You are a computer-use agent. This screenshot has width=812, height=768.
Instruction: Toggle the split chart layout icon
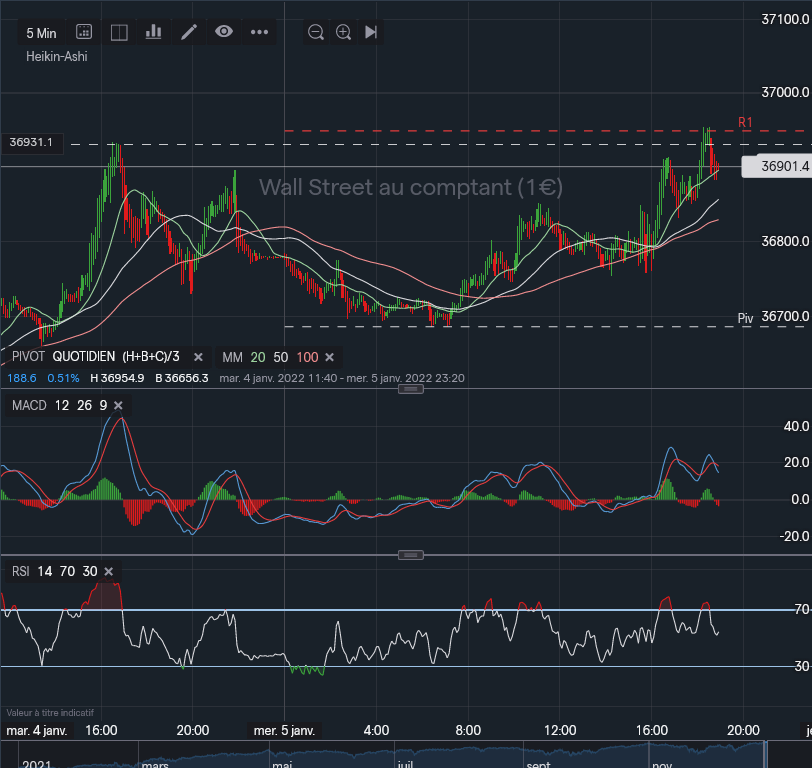(x=119, y=33)
